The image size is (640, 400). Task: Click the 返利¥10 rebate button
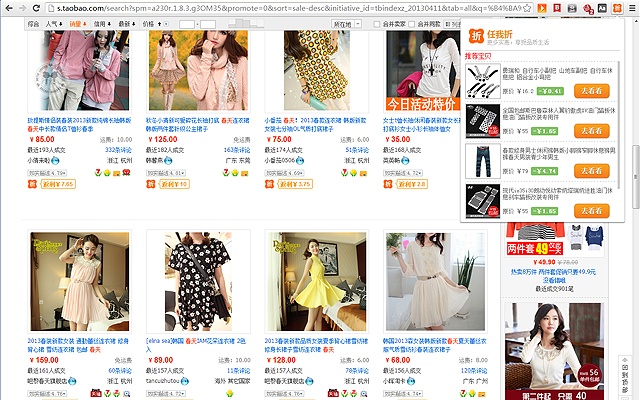click(174, 184)
